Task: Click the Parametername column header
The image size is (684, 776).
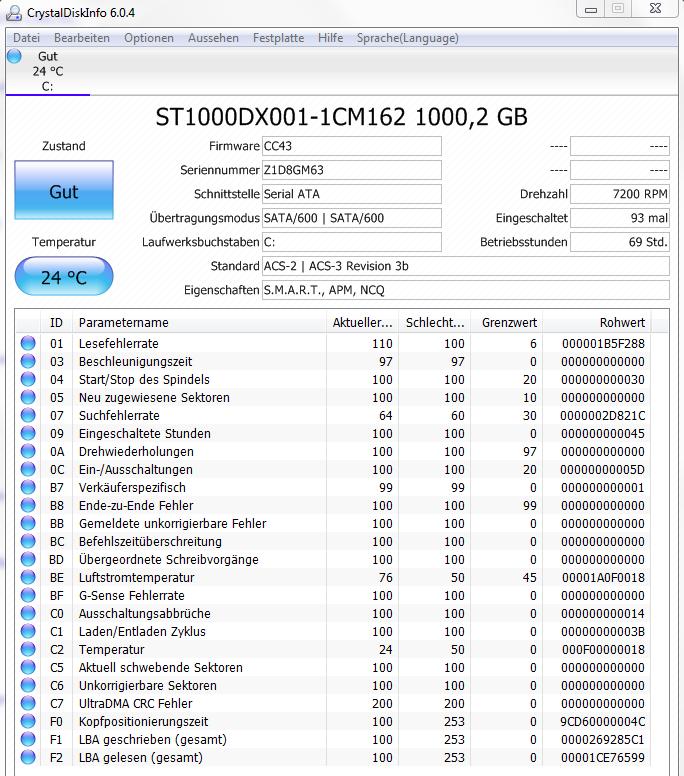Action: tap(199, 323)
